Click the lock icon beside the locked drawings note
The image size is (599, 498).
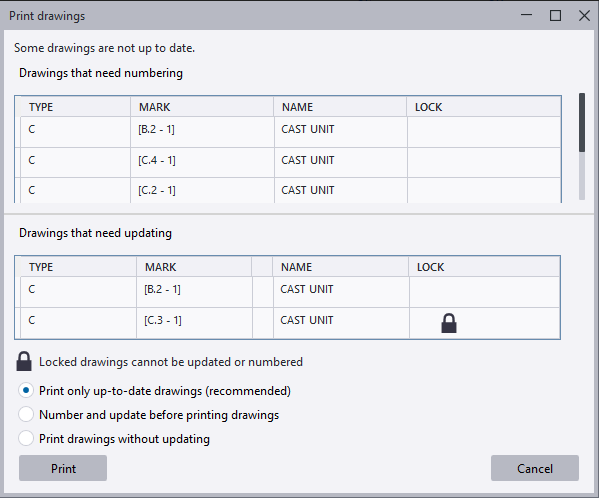[x=24, y=361]
